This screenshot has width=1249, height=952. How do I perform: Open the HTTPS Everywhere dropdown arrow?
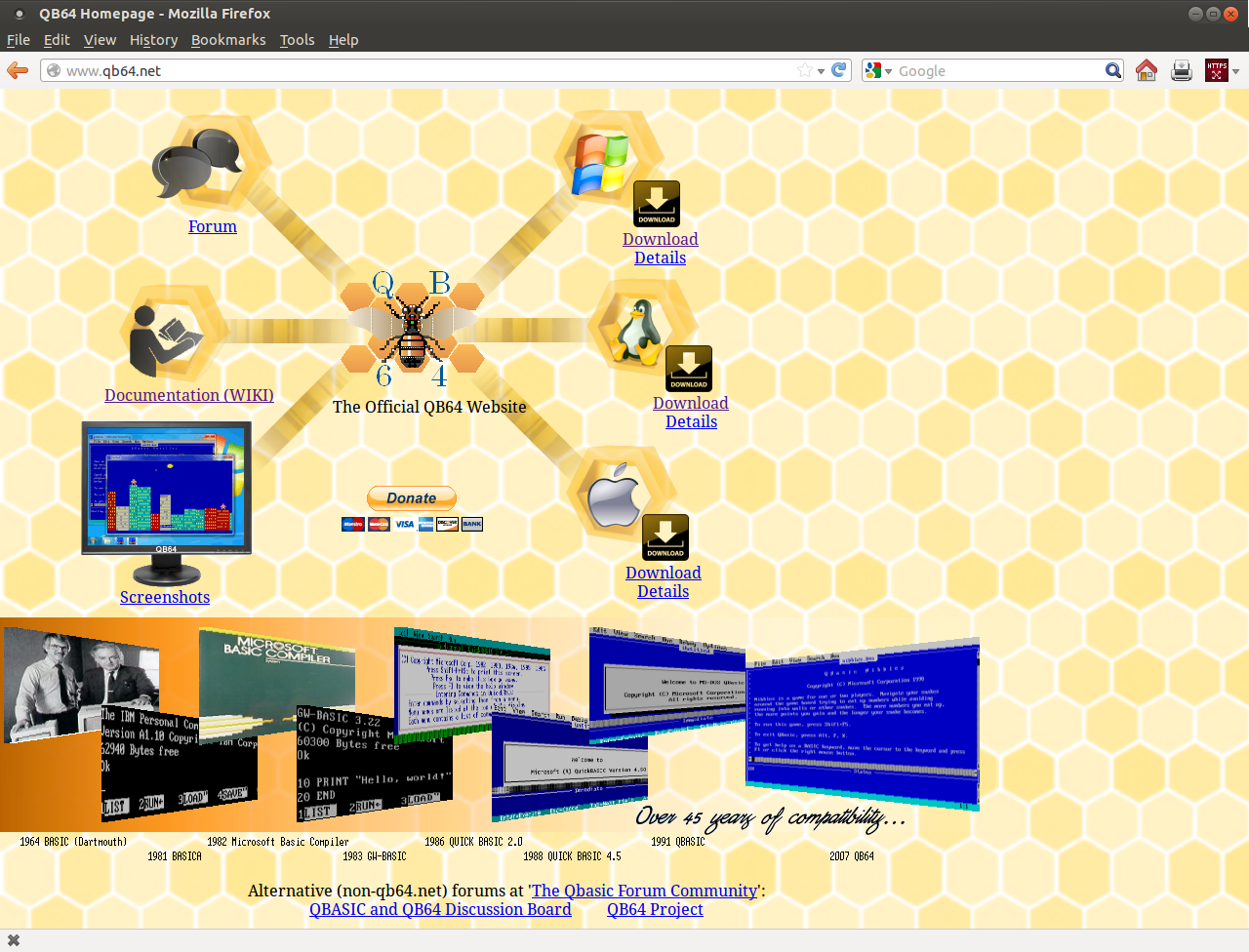(1235, 71)
